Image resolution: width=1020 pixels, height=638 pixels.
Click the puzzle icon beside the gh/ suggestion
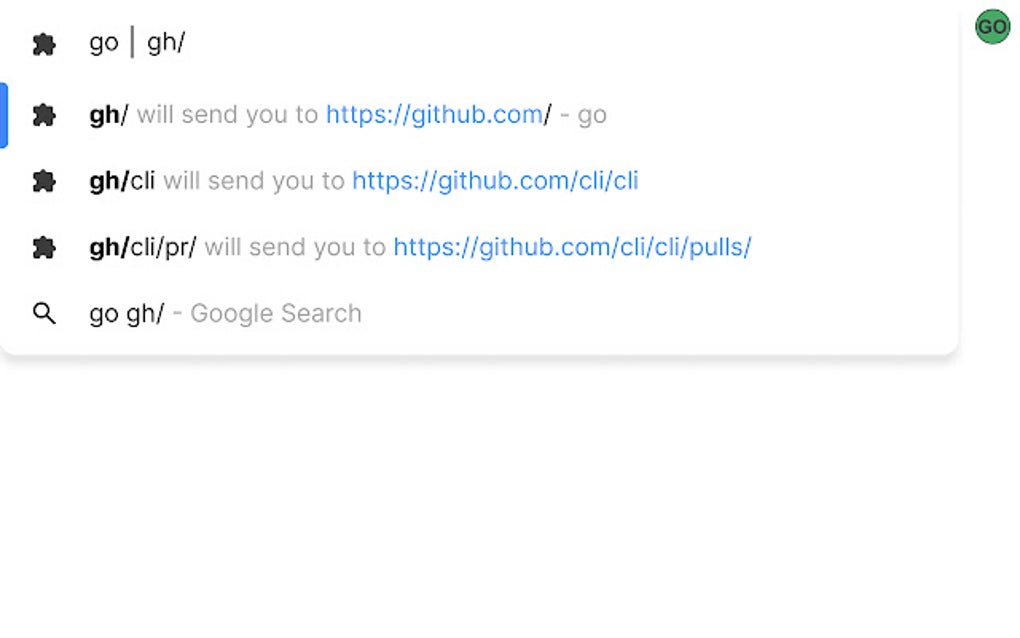[x=44, y=115]
